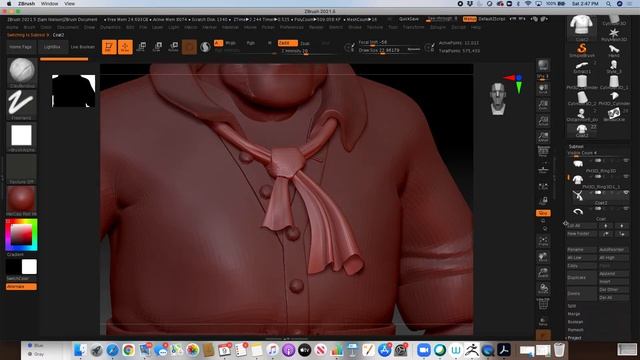Toggle the Gizmo 3D orange button
640x360 pixels.
pyautogui.click(x=189, y=47)
